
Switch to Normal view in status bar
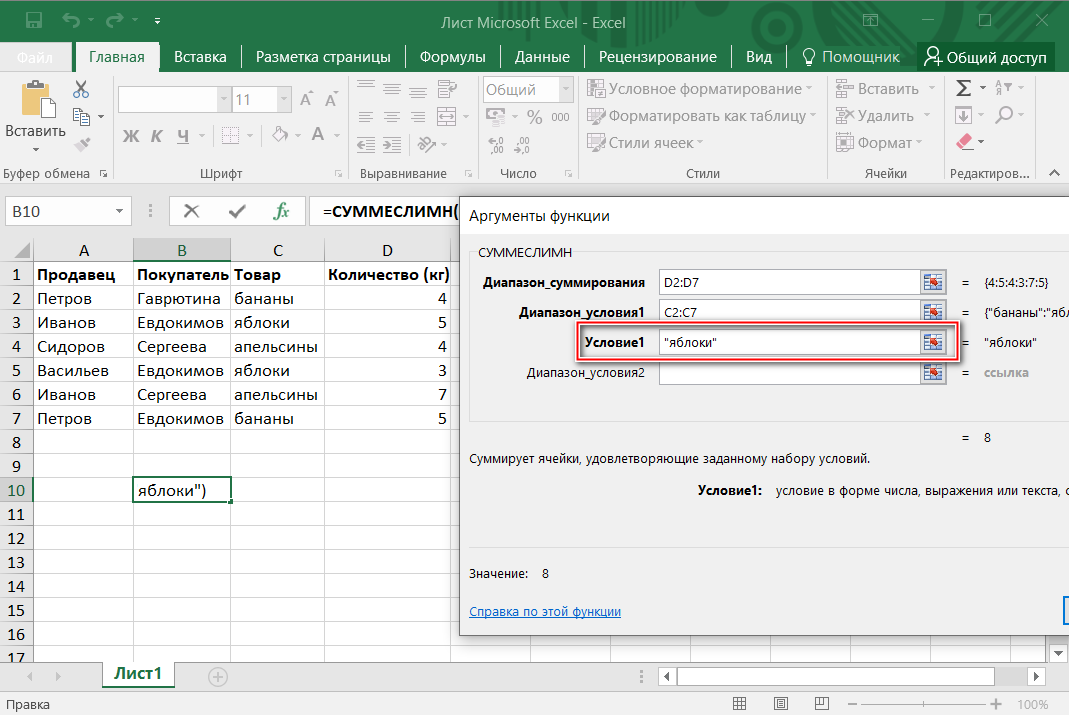(x=739, y=703)
